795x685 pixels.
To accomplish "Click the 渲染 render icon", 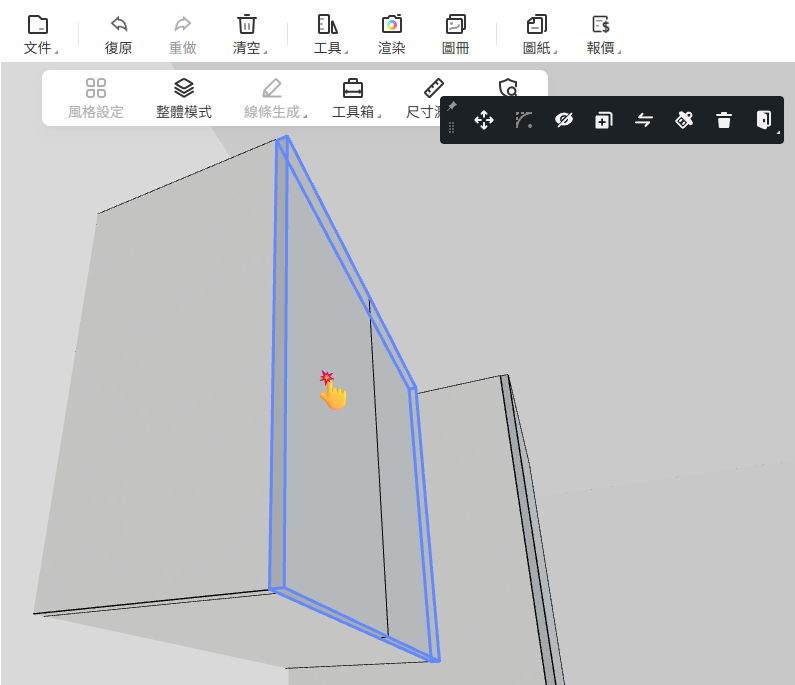I will click(x=391, y=34).
